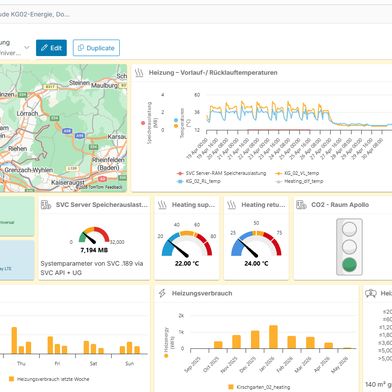
Task: Click the SVC Server memory gauge
Action: 94,235
